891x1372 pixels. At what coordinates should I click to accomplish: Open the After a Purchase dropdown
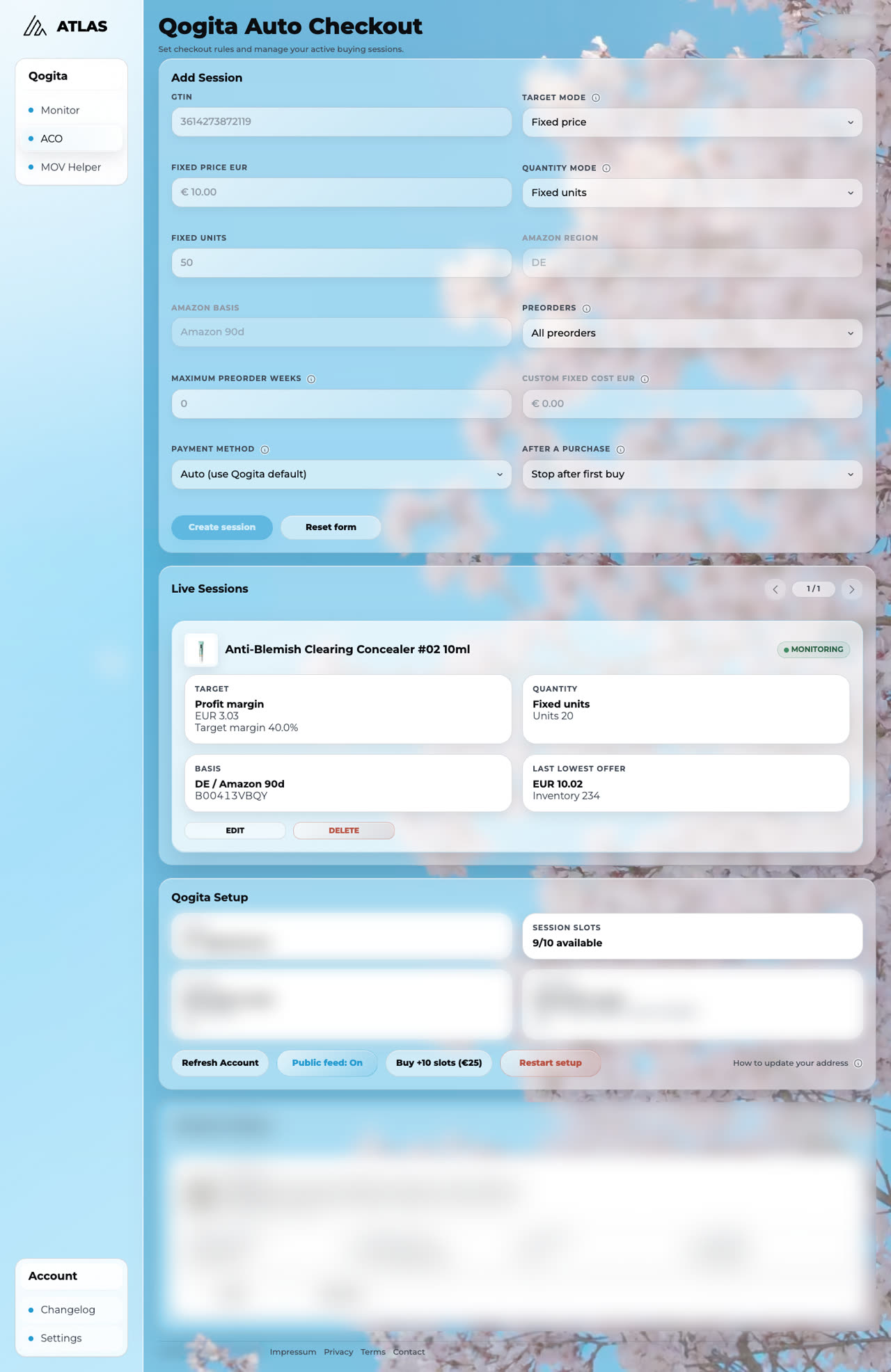(692, 474)
